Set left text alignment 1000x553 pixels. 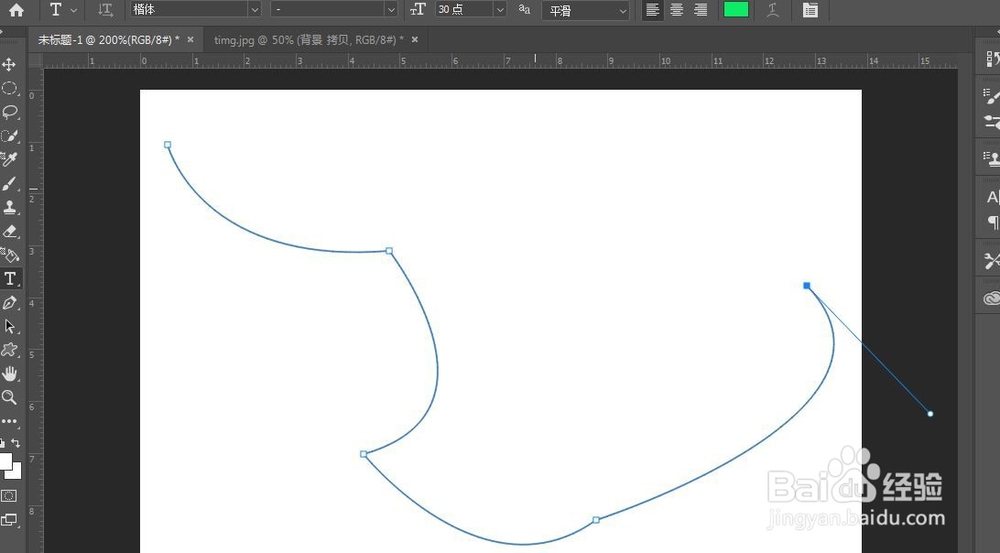(652, 10)
